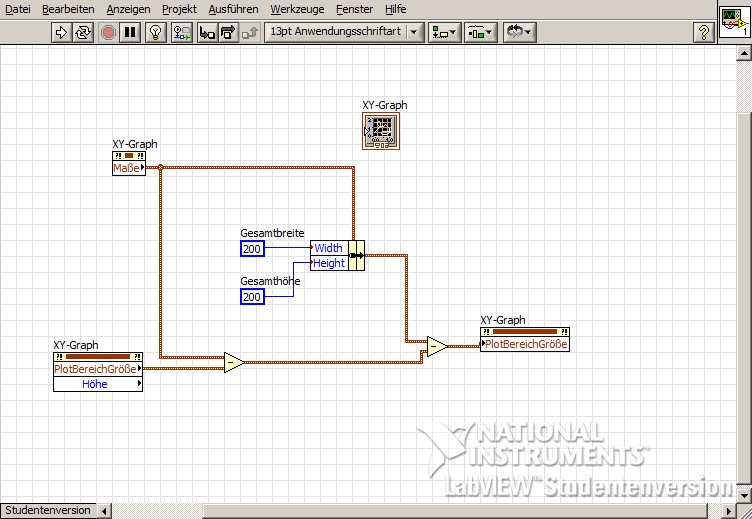Click the Step Out icon
The width and height of the screenshot is (752, 519).
[250, 32]
